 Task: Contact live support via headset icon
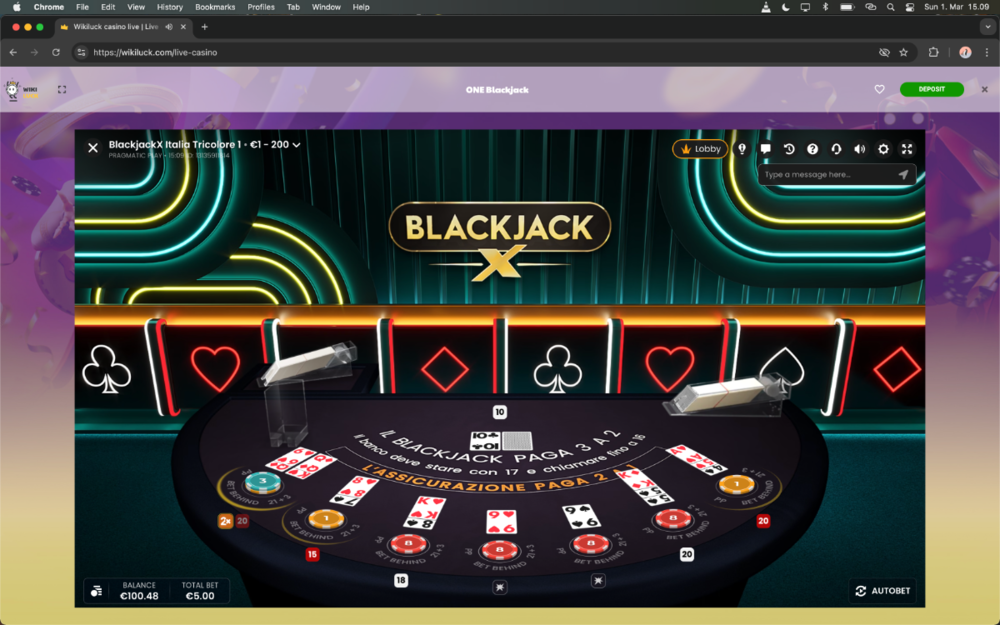click(836, 149)
